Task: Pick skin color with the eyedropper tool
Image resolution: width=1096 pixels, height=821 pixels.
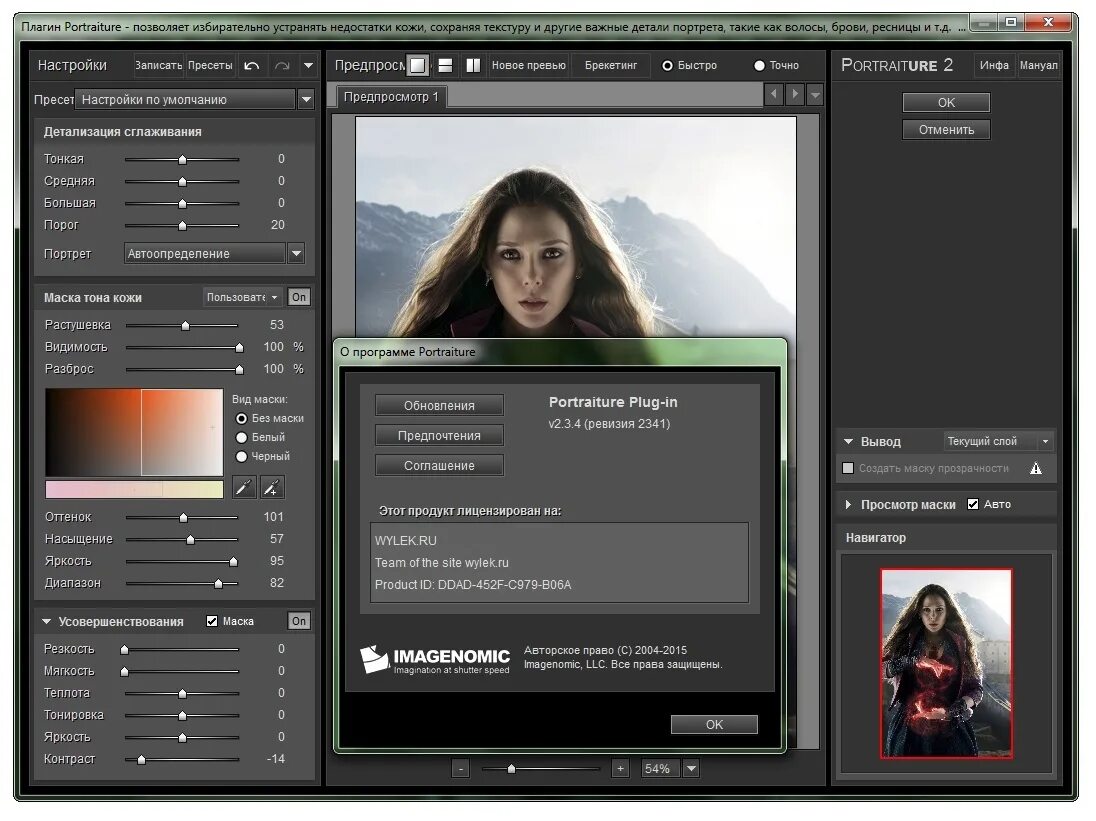Action: 243,487
